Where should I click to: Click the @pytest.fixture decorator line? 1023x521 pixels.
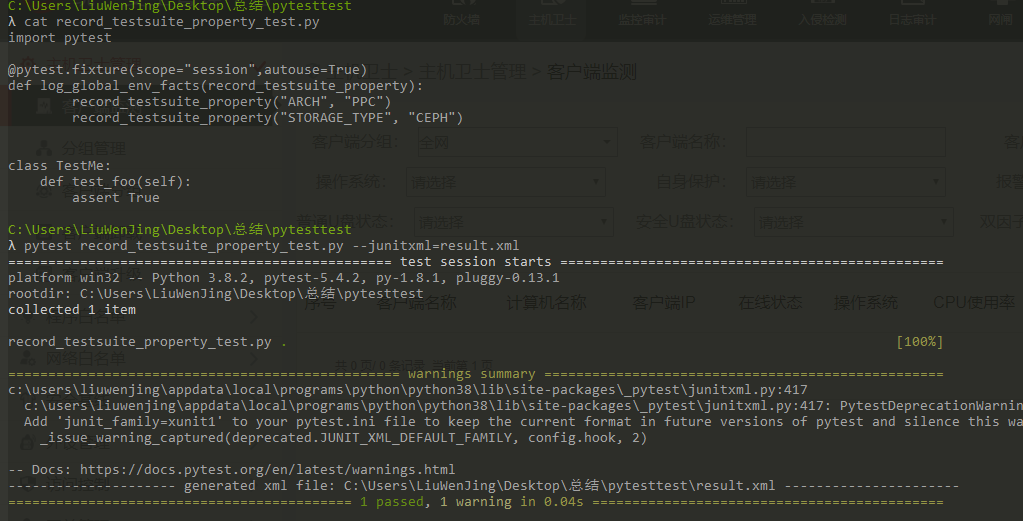pos(188,70)
